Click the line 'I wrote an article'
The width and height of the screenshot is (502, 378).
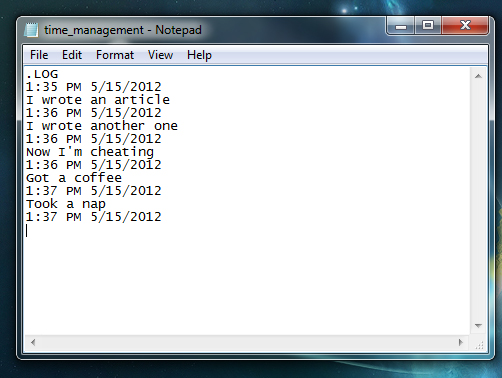click(98, 100)
